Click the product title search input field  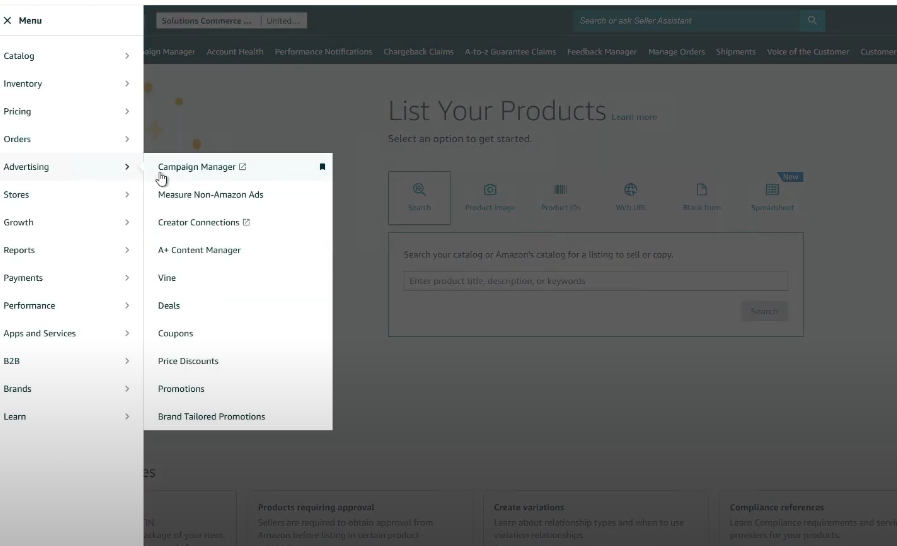[x=596, y=281]
